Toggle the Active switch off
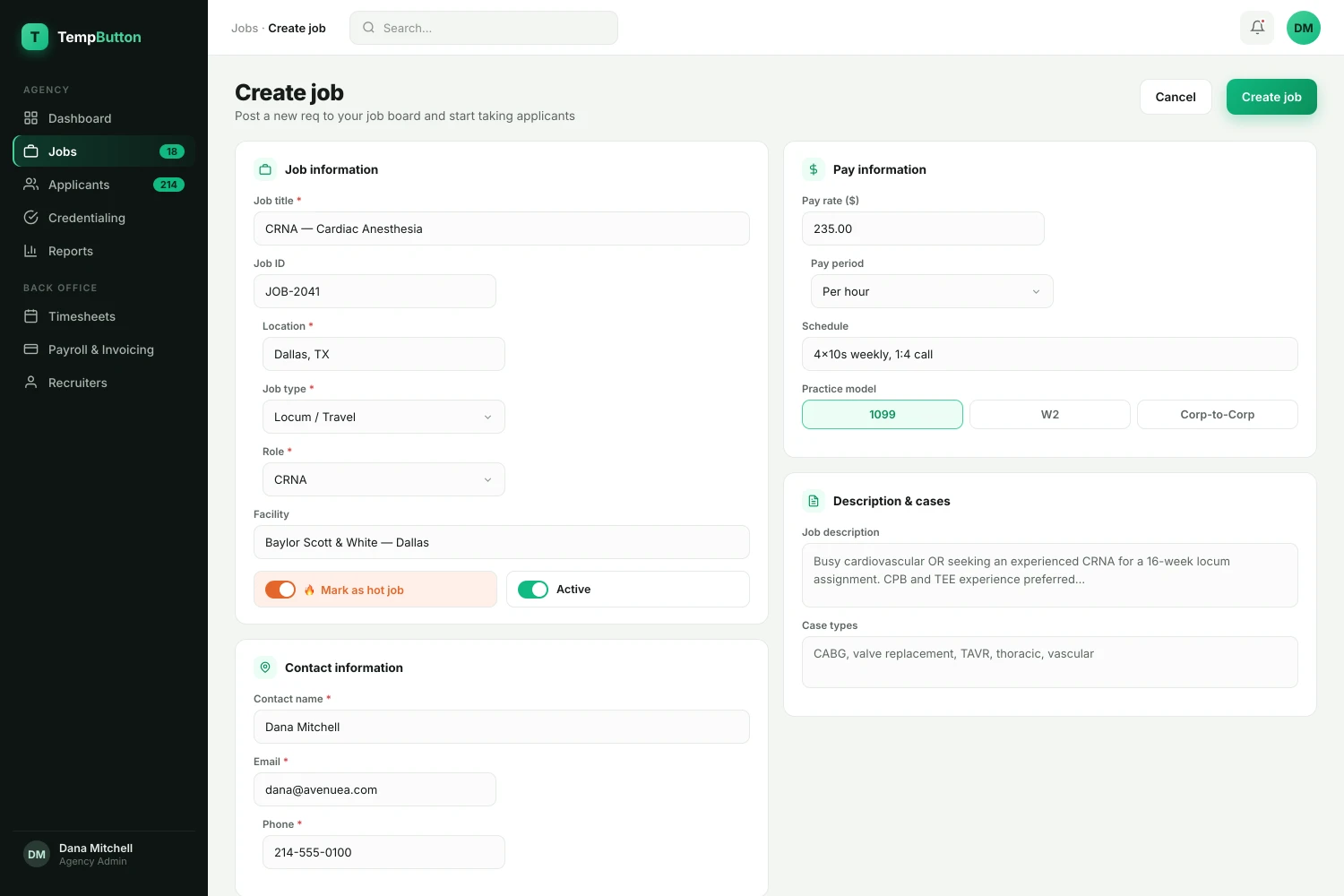 tap(533, 590)
